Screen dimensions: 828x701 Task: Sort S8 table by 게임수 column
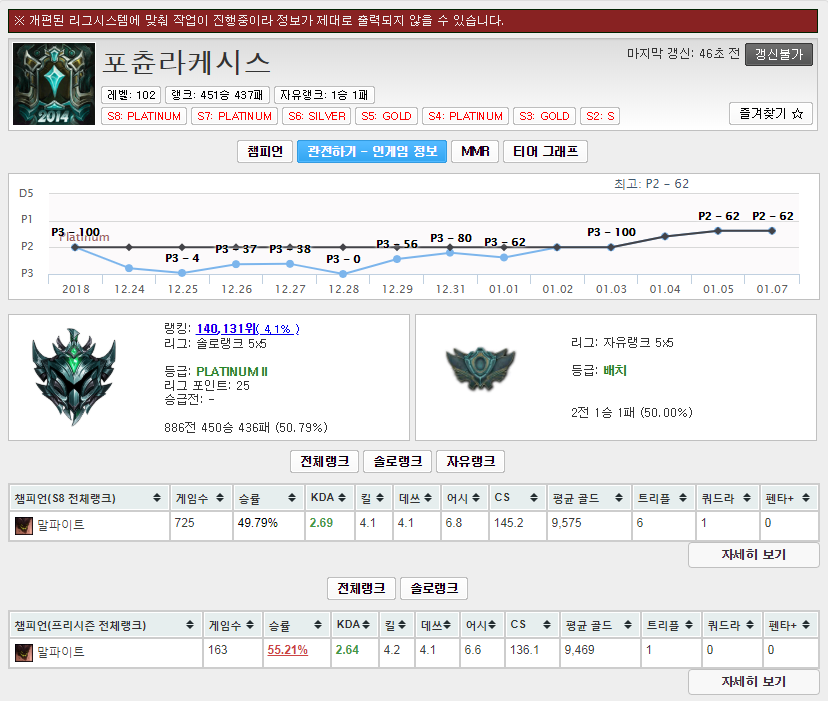click(x=201, y=498)
